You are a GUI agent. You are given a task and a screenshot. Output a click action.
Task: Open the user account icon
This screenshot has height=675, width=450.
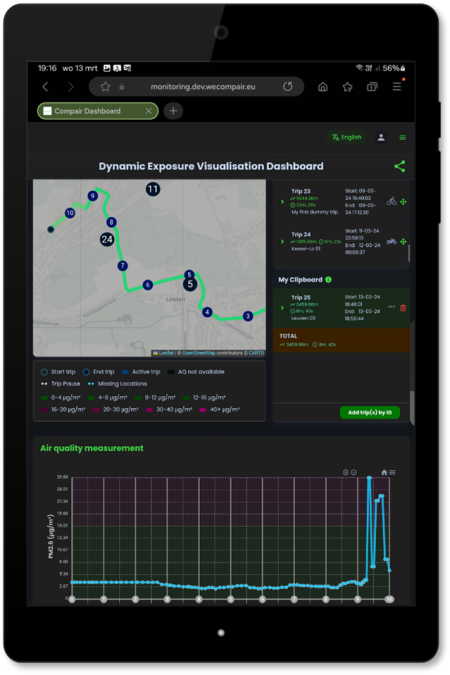[381, 137]
